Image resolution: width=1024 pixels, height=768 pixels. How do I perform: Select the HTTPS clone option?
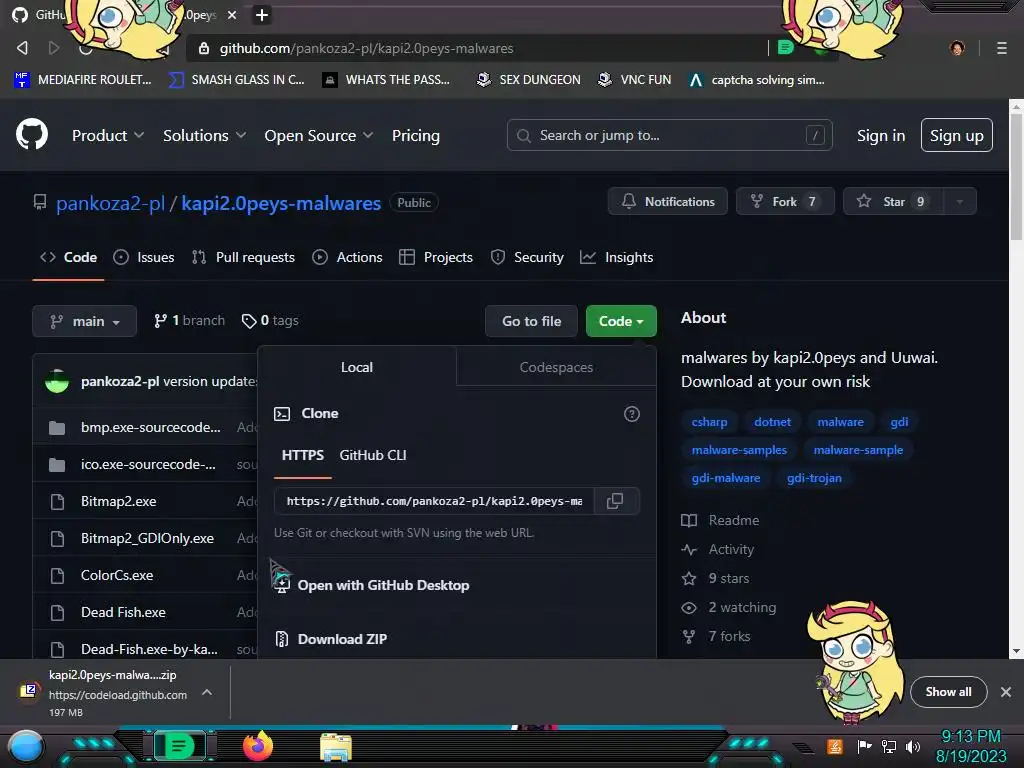(302, 455)
